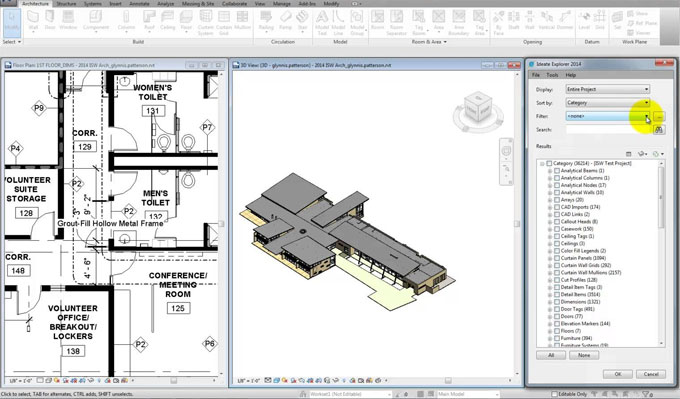Image resolution: width=680 pixels, height=399 pixels.
Task: Click the Detail Items (3514) row
Action: (x=580, y=294)
